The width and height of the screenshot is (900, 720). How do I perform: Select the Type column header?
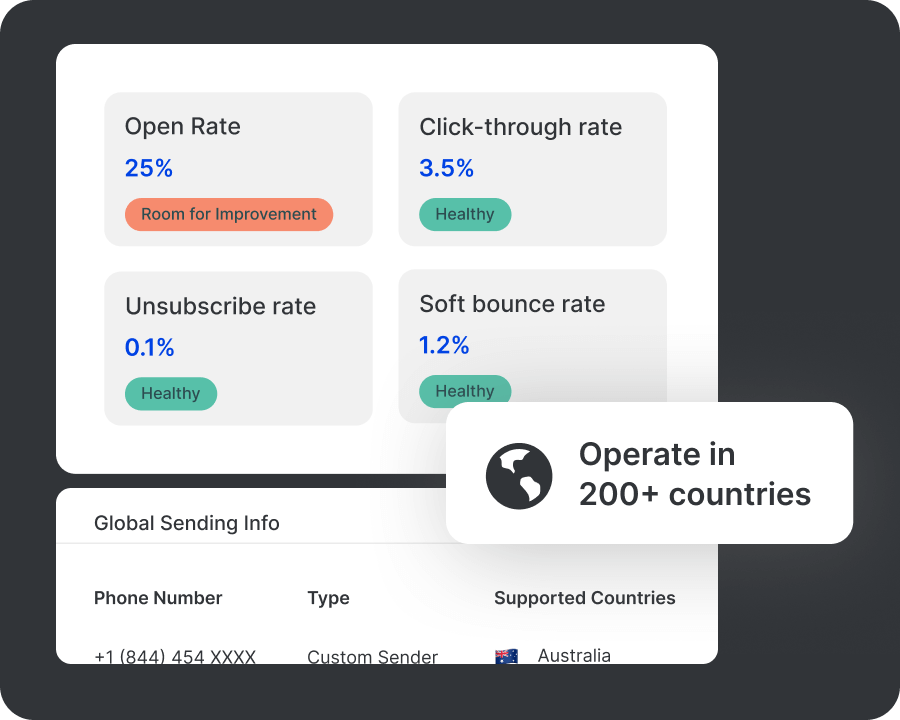[328, 598]
